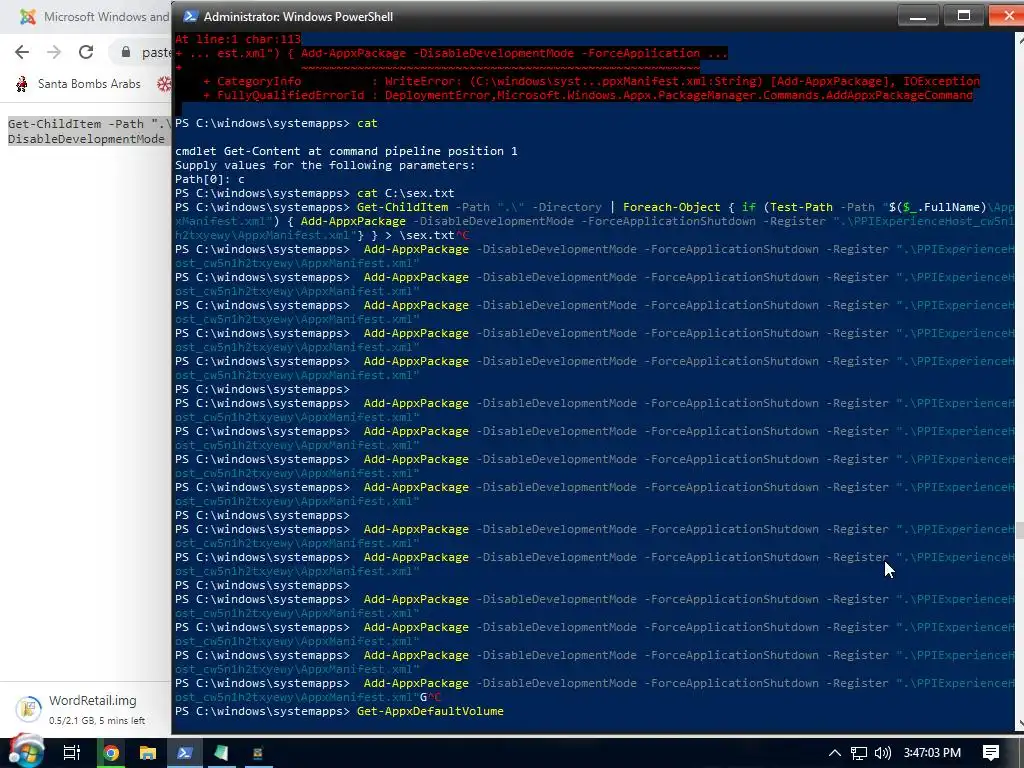This screenshot has width=1024, height=768.
Task: Switch to Chrome from the taskbar
Action: coord(111,753)
